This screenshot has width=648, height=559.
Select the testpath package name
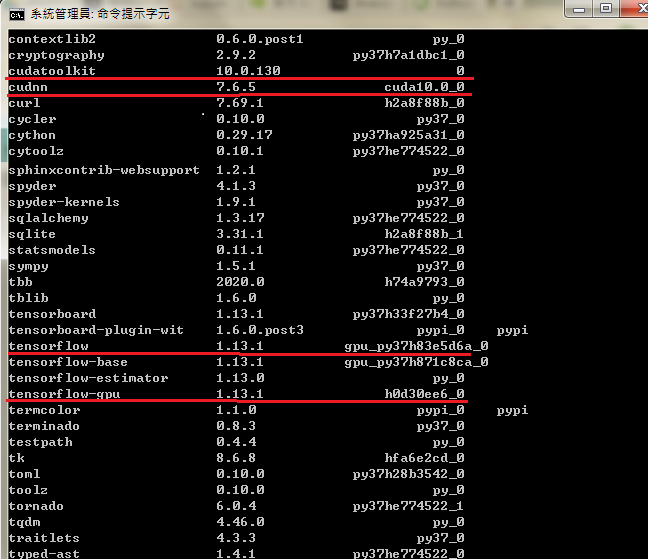40,442
